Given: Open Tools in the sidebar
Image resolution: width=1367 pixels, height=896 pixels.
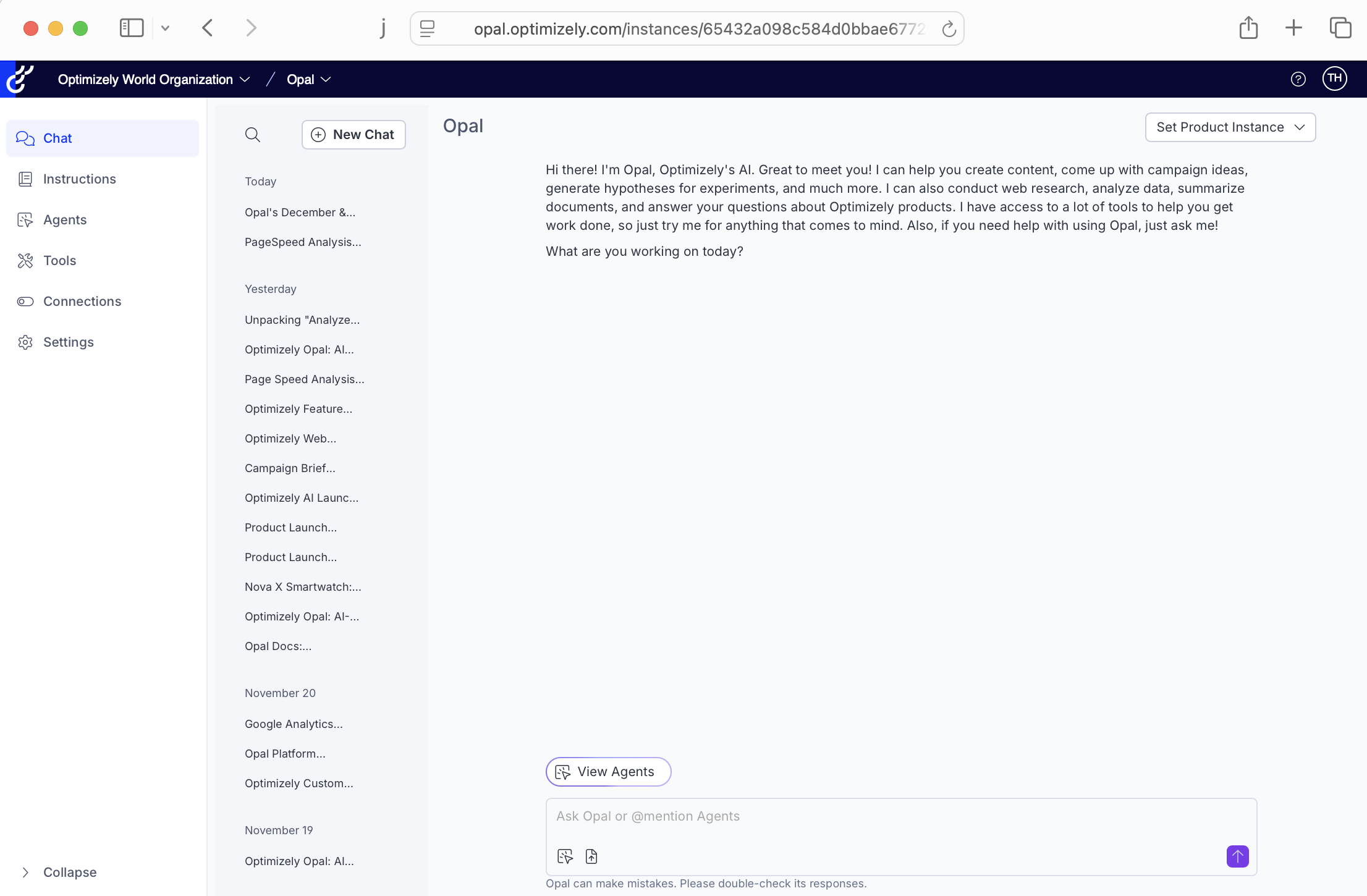Looking at the screenshot, I should click(x=59, y=261).
